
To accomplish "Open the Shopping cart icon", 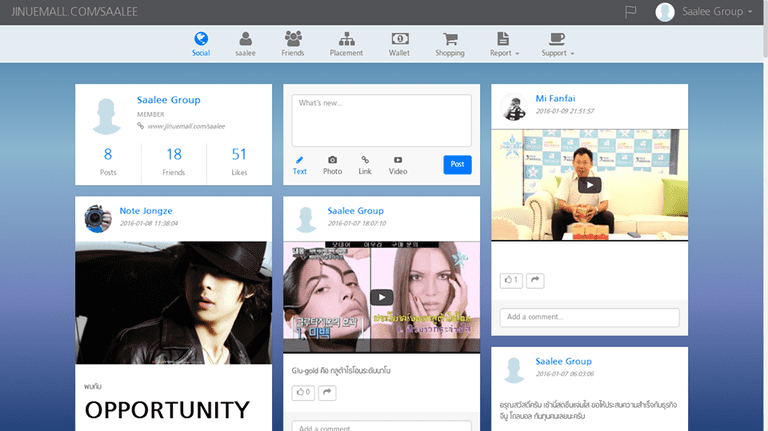I will tap(450, 39).
